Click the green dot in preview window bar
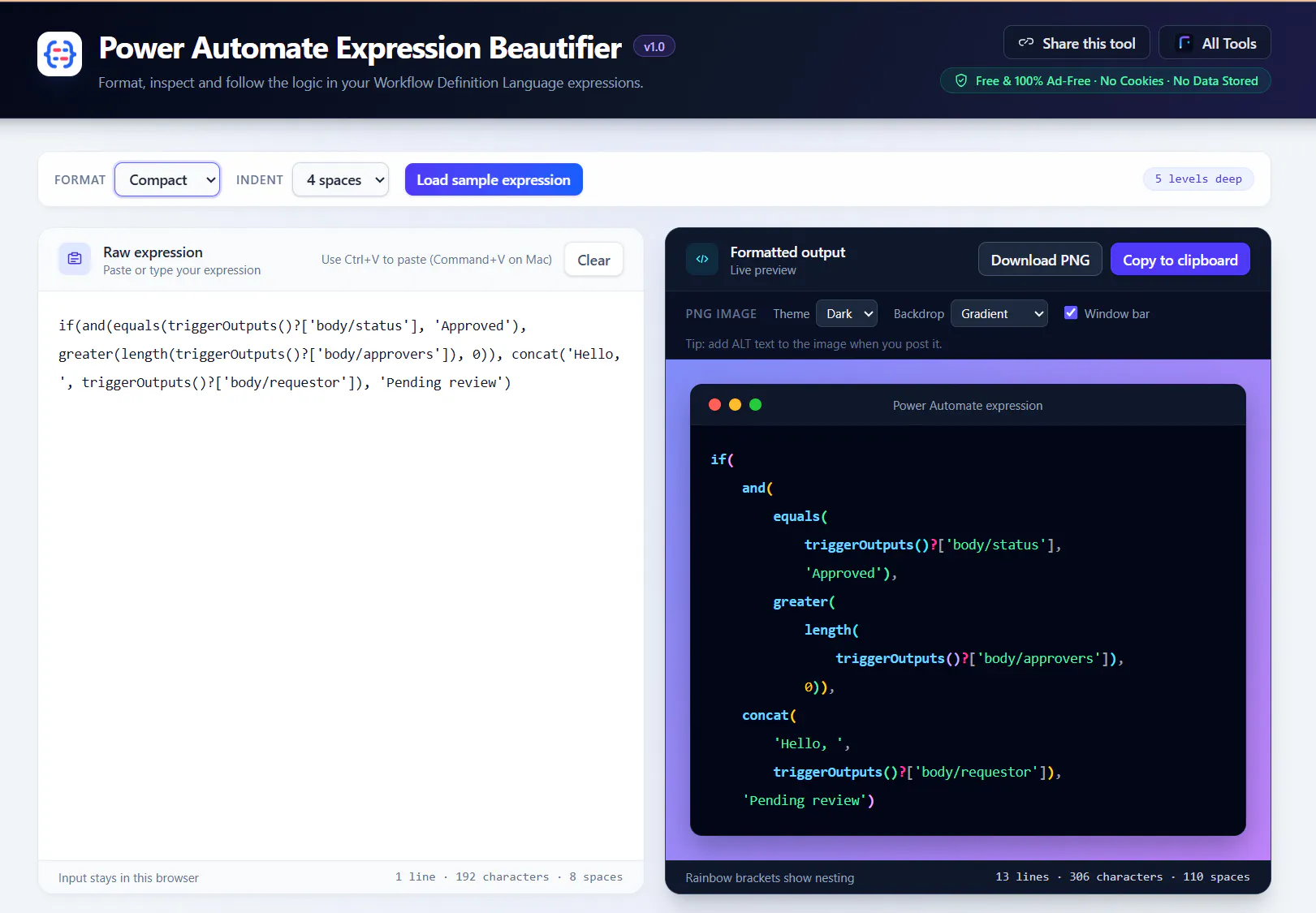This screenshot has width=1316, height=913. point(755,405)
